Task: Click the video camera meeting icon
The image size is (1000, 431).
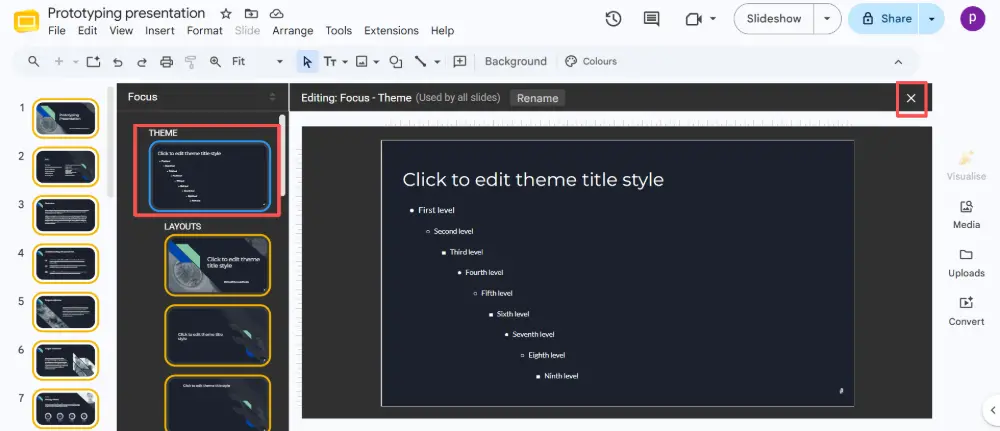Action: point(693,18)
